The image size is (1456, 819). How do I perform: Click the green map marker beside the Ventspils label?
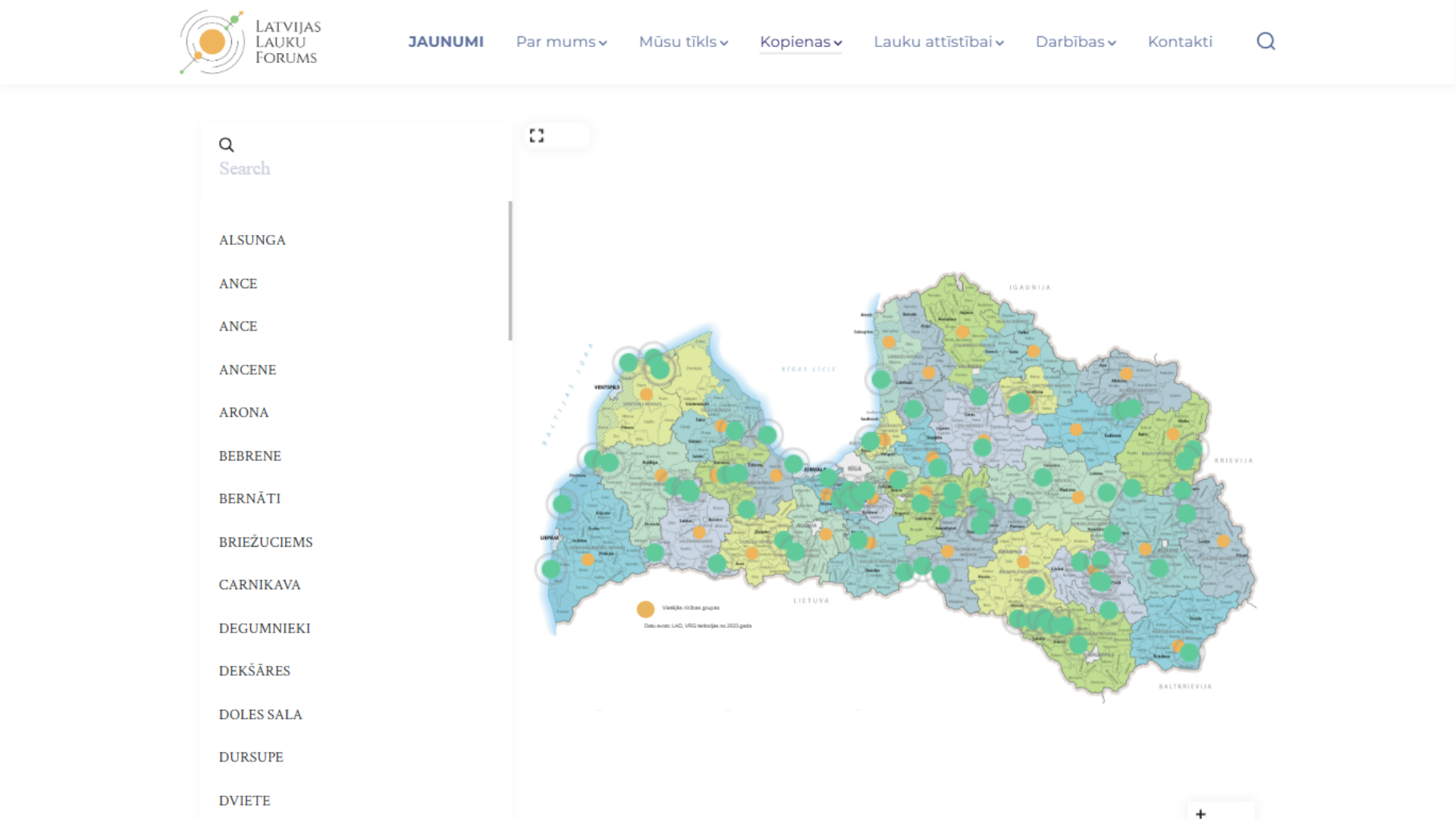pyautogui.click(x=629, y=363)
